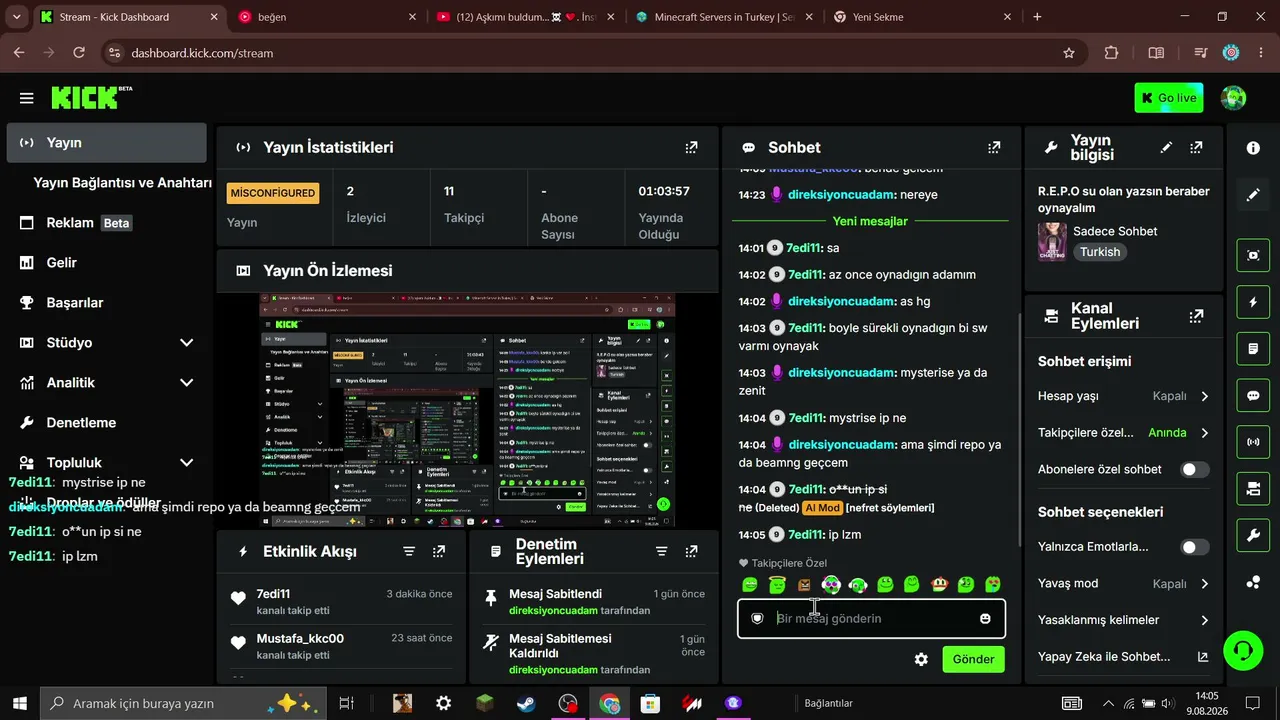This screenshot has height=720, width=1280.
Task: Click the Sadece Sohbet category thumbnail
Action: coord(1052,241)
